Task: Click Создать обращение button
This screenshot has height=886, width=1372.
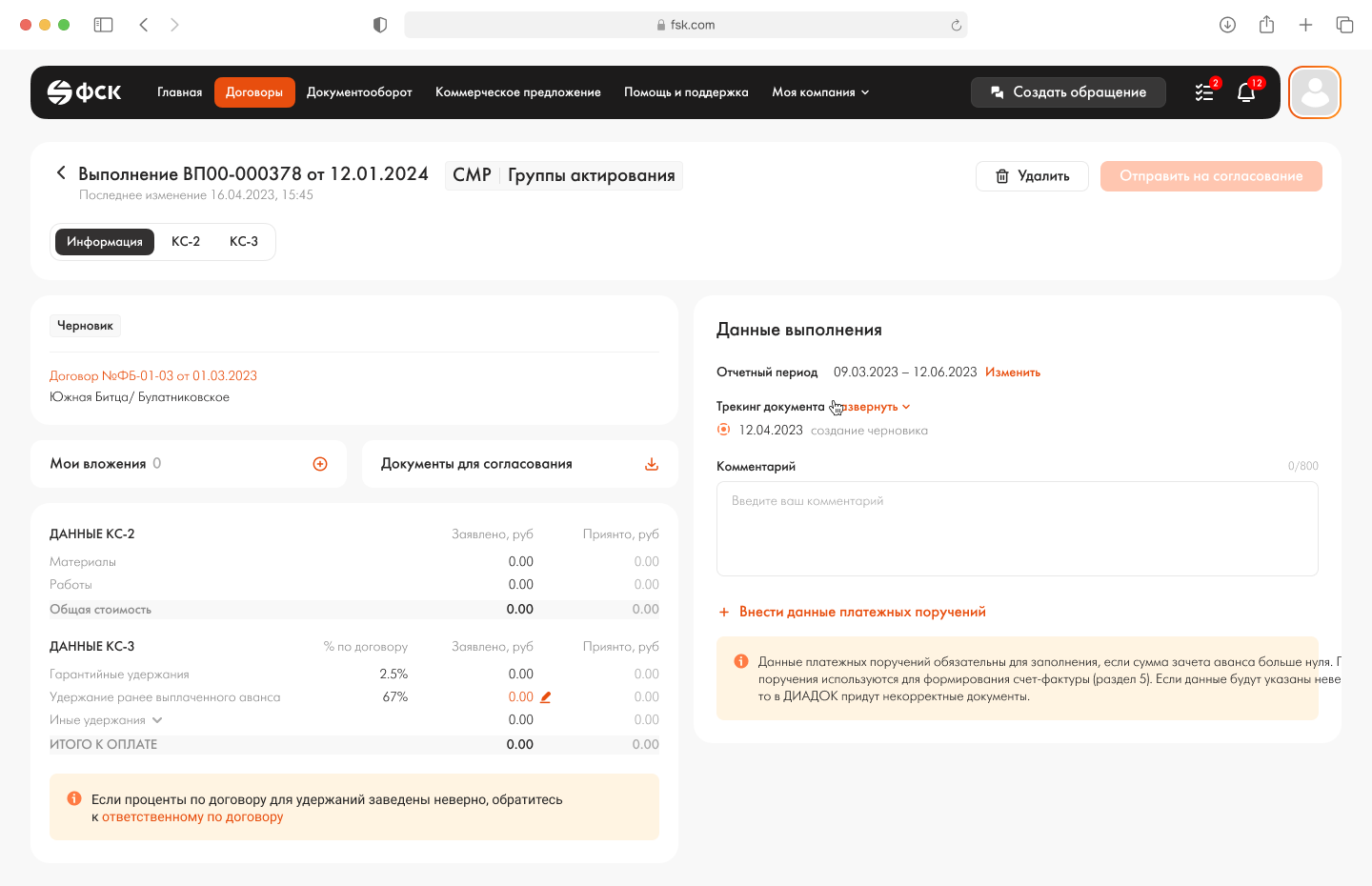Action: click(1068, 92)
